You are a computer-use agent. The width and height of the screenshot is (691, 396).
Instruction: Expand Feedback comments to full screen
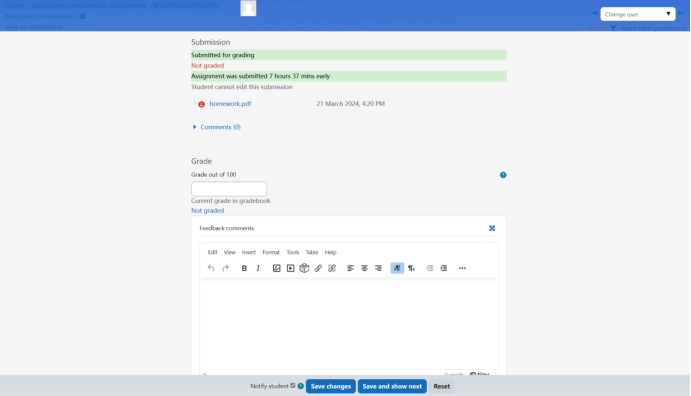(492, 228)
